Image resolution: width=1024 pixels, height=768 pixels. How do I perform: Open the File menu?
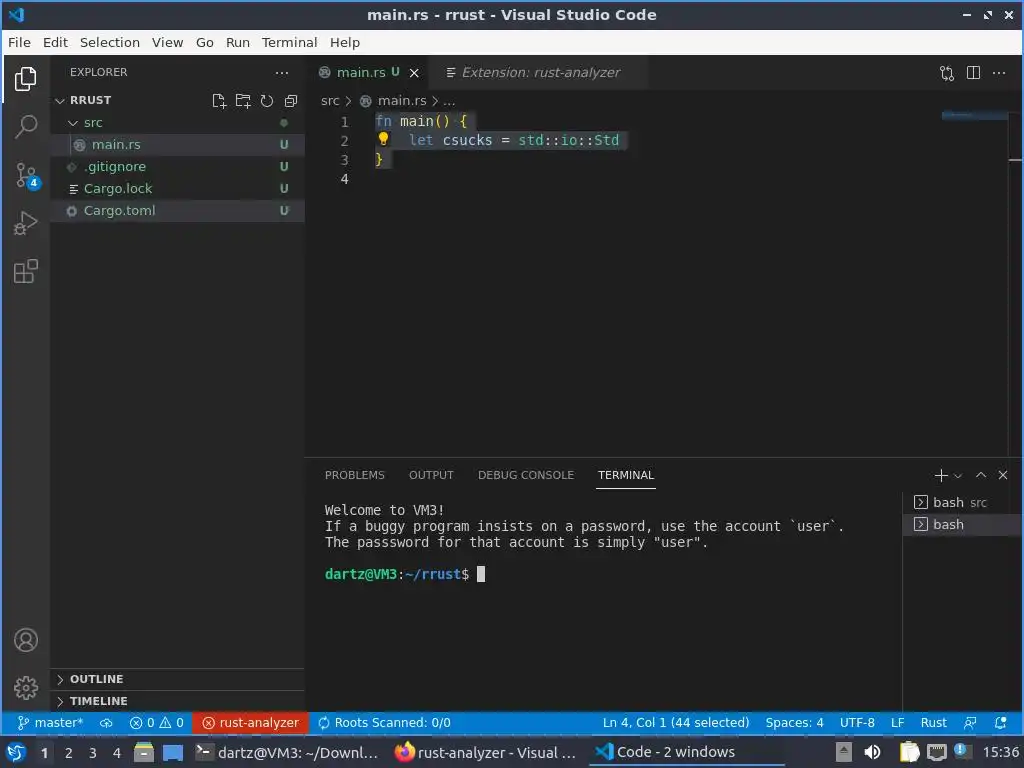(19, 42)
